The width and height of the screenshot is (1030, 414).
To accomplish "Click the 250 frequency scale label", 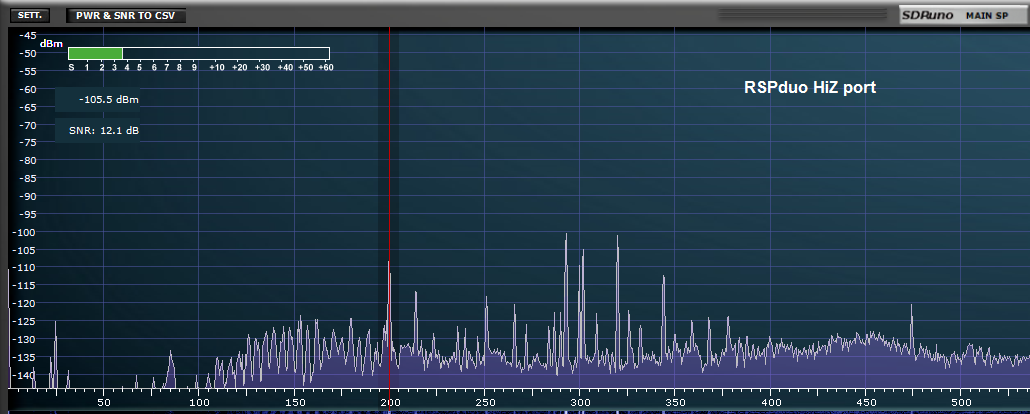I will point(485,402).
